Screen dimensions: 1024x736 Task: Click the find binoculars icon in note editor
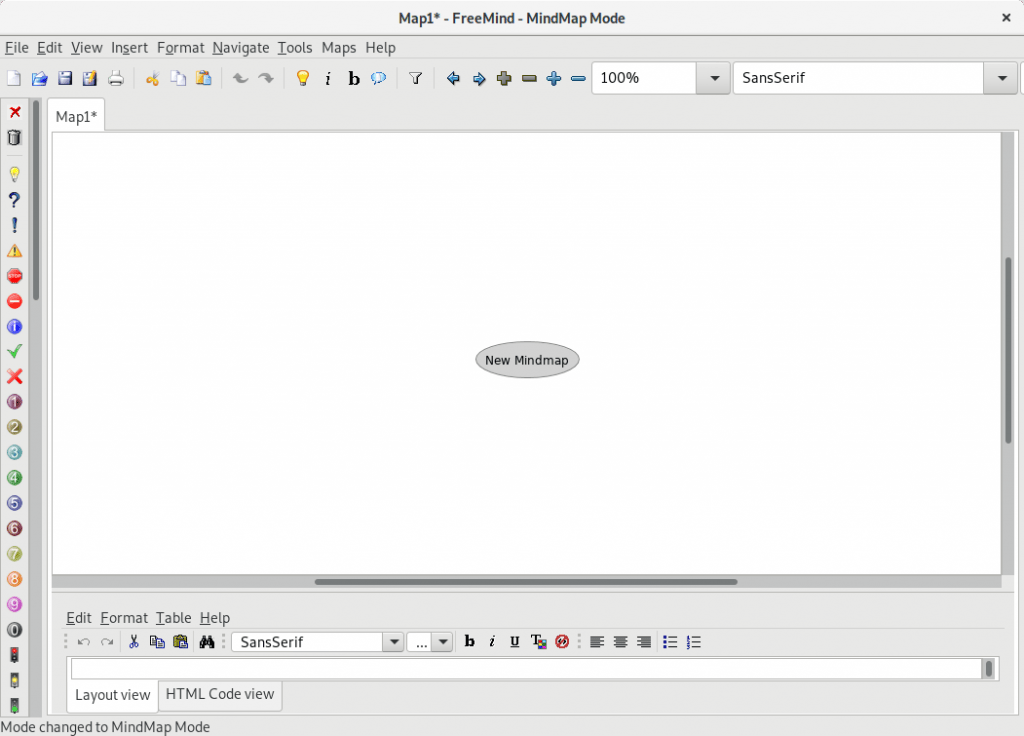tap(207, 642)
